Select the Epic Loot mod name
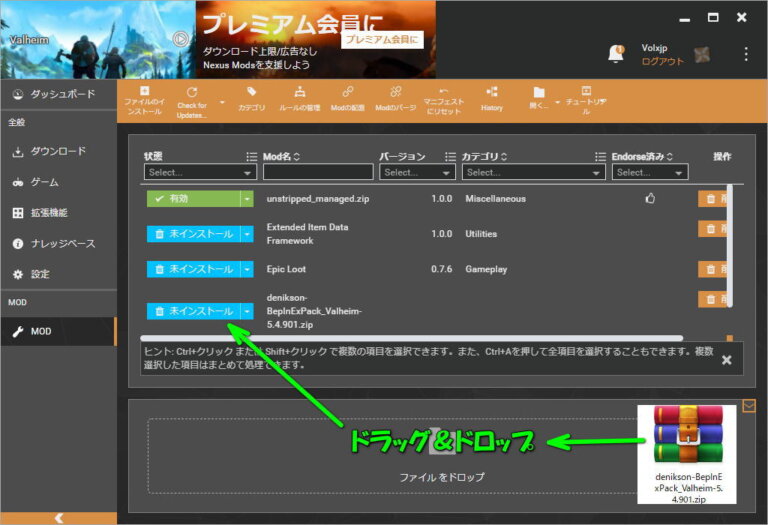 (286, 269)
